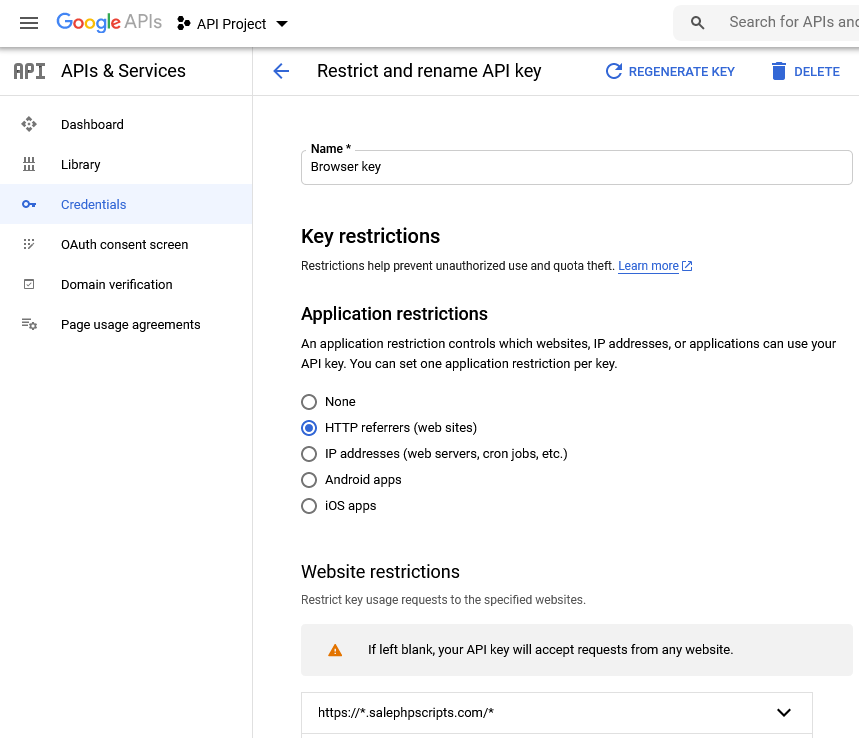The width and height of the screenshot is (859, 738).
Task: Click the Regenerate Key refresh icon
Action: [614, 71]
